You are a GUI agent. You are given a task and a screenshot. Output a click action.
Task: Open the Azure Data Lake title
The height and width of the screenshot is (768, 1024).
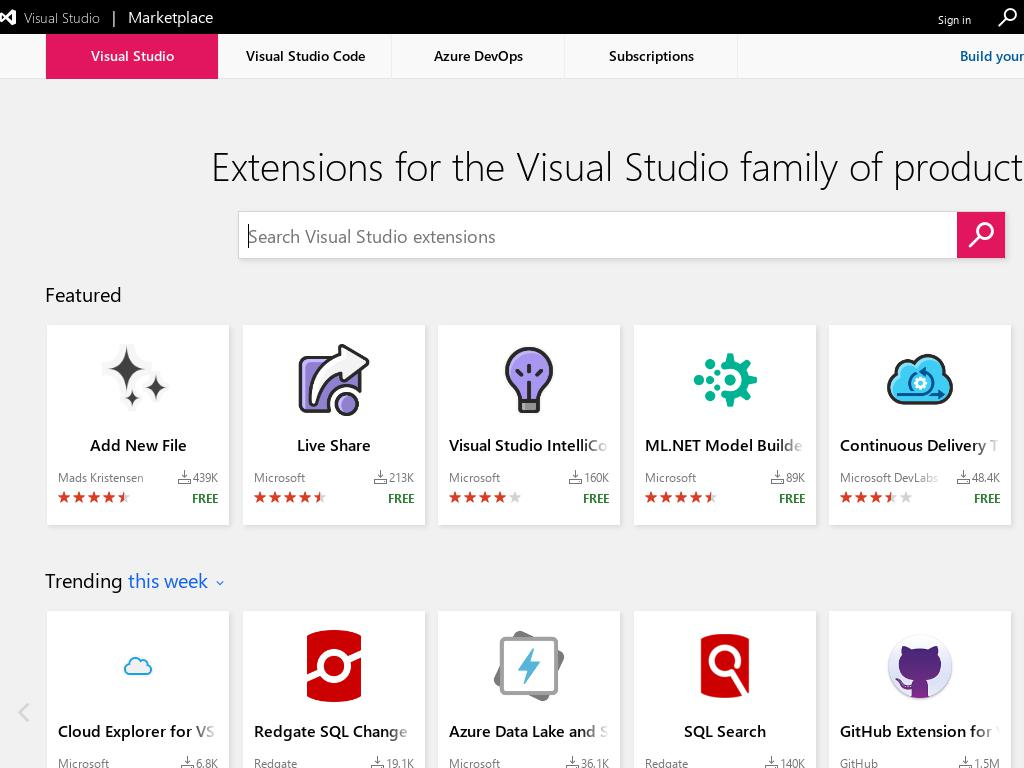[x=528, y=731]
